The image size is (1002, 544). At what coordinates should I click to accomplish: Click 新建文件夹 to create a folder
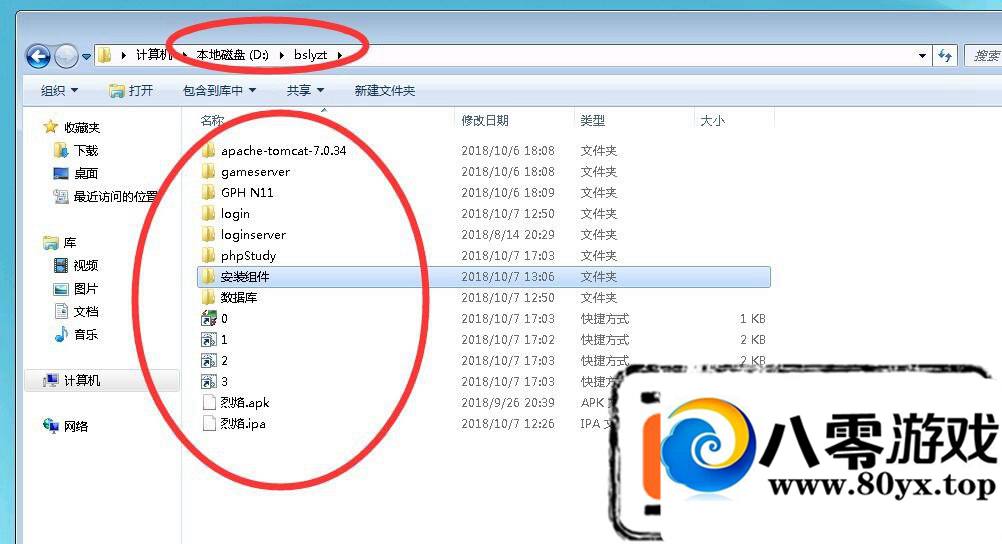click(x=385, y=91)
